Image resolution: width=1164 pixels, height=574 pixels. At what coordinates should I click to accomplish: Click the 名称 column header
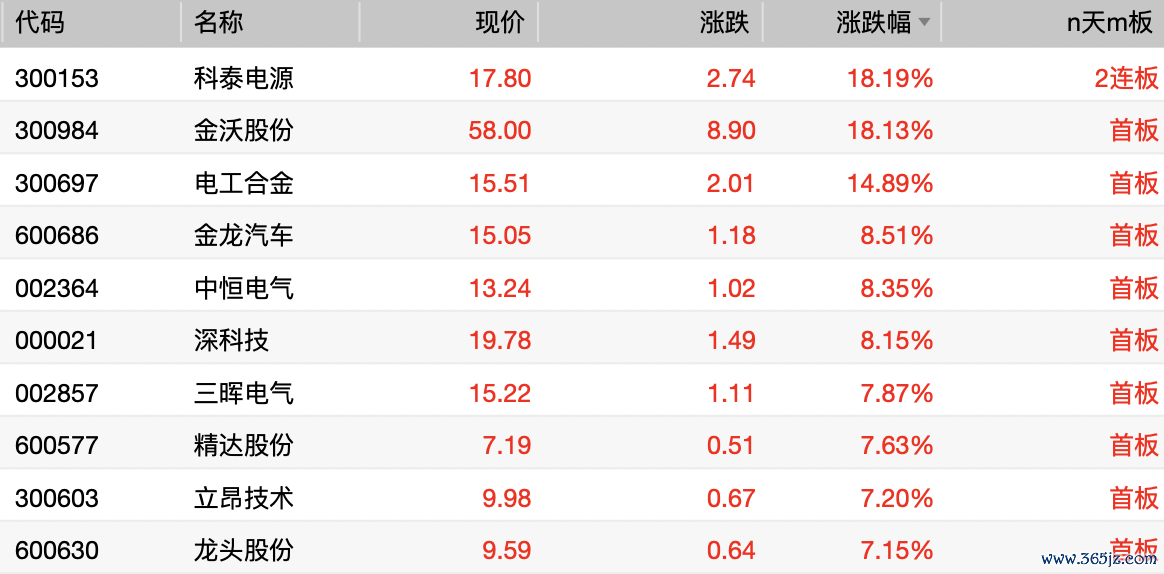218,23
